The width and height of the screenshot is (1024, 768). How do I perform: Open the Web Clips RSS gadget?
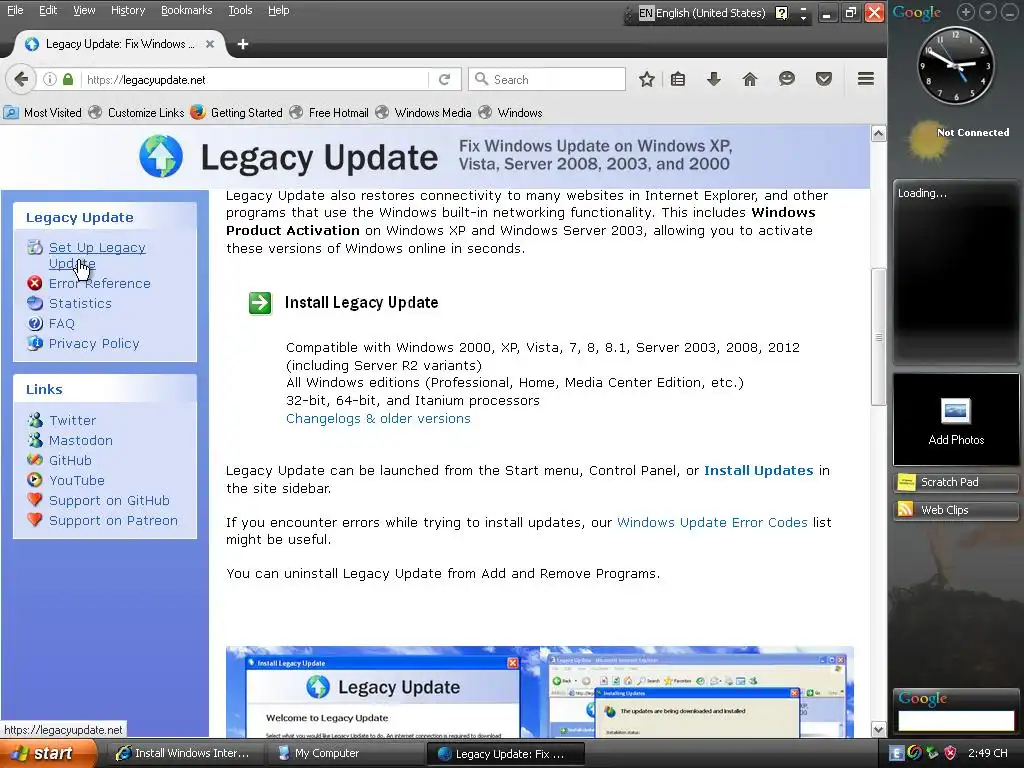955,510
